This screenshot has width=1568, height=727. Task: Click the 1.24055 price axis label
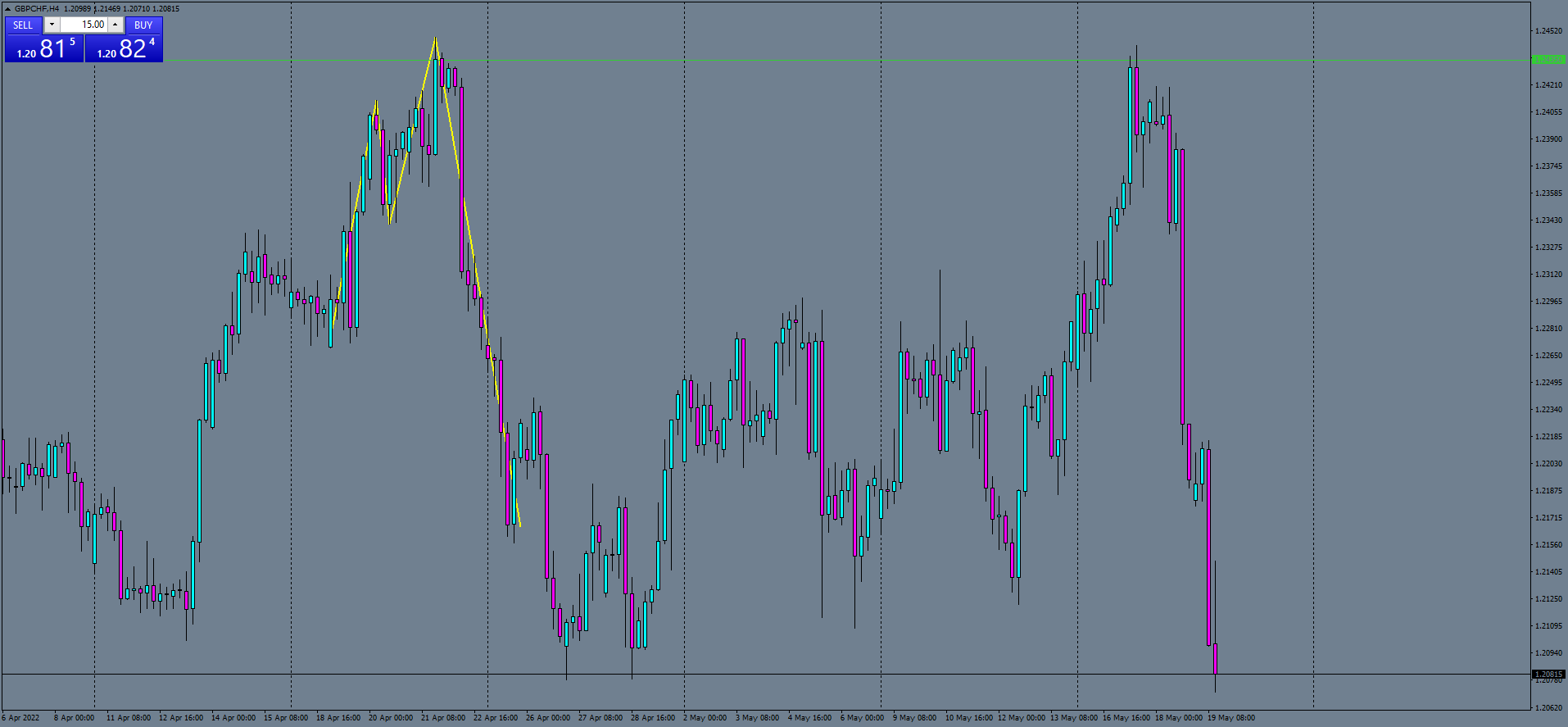pos(1548,112)
